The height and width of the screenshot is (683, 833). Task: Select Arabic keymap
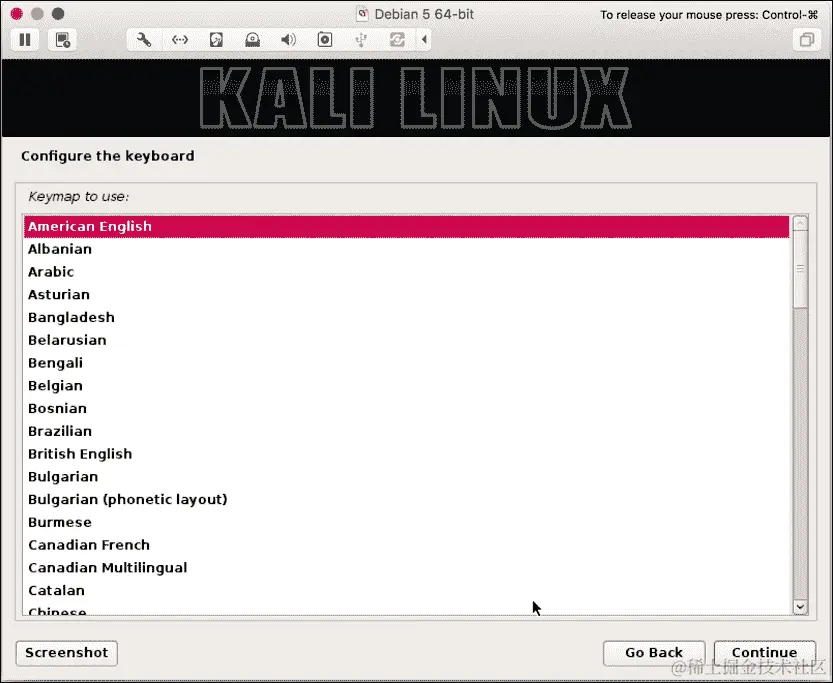[x=406, y=272]
